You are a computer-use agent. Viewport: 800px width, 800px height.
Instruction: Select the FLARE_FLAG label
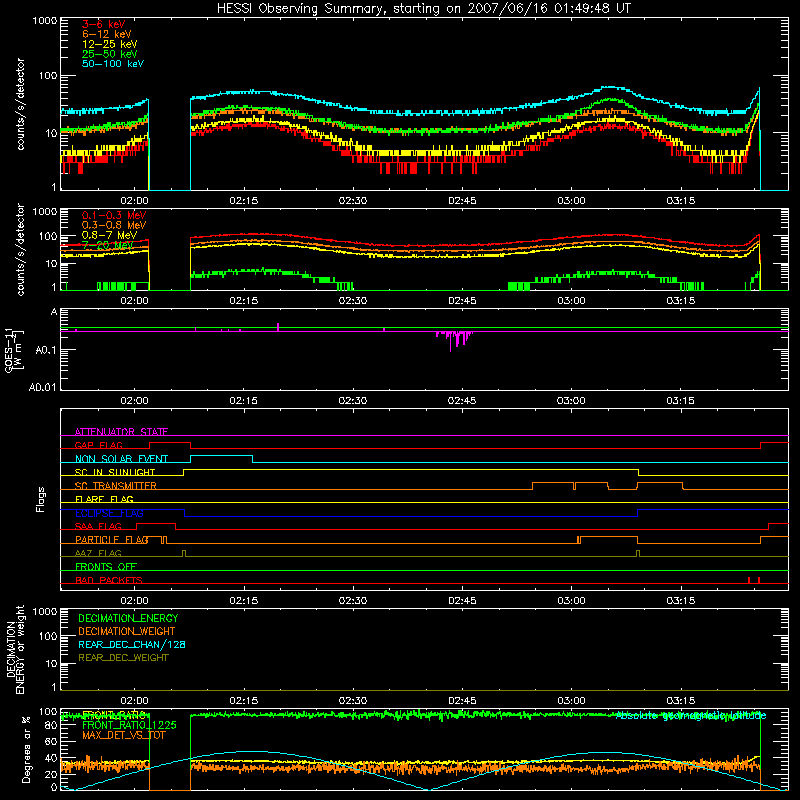[104, 499]
